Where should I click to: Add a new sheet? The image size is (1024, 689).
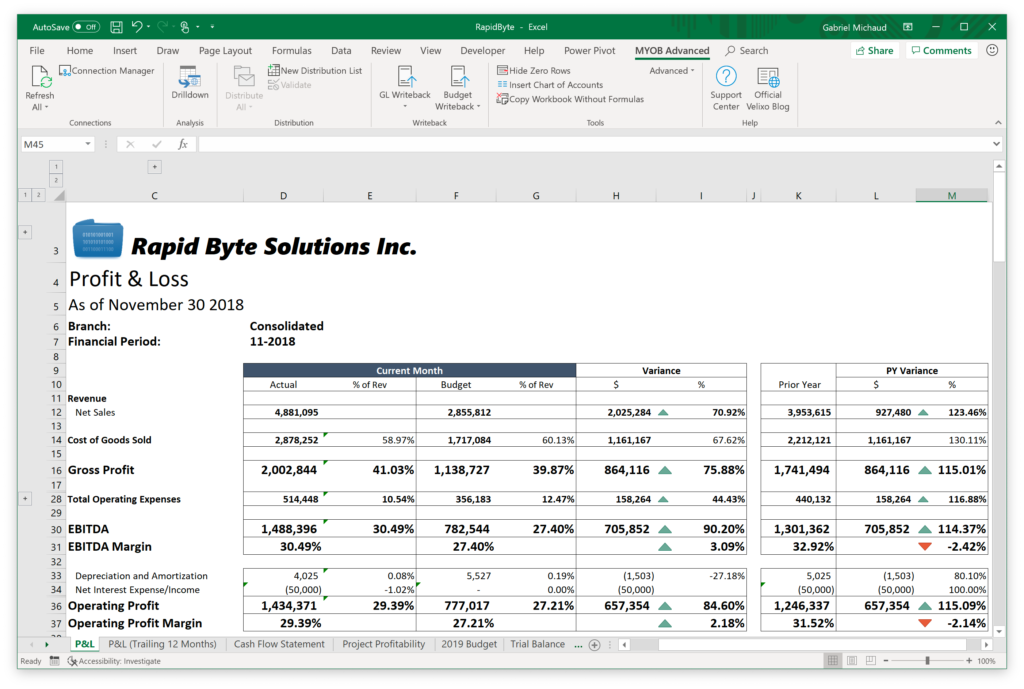594,645
